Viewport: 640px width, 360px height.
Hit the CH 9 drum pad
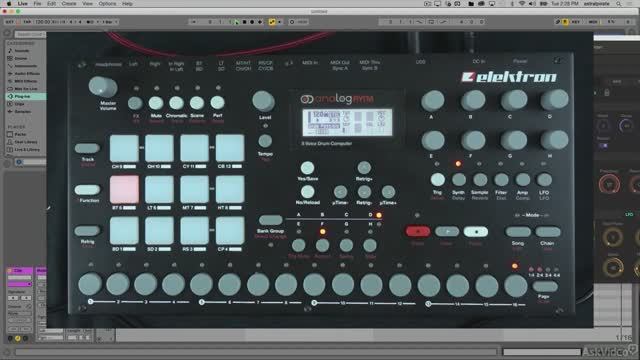(124, 149)
